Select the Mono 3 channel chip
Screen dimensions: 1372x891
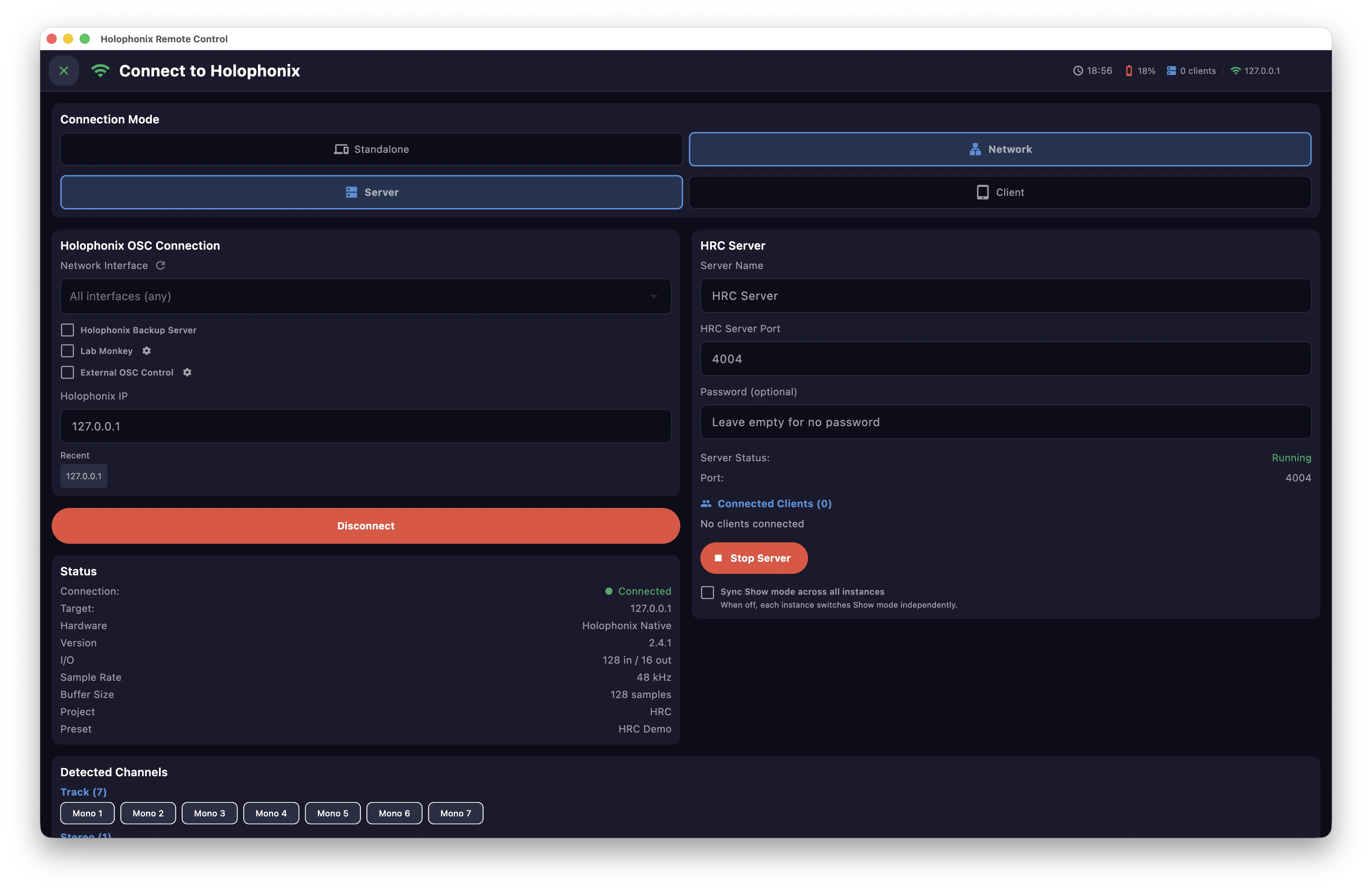[209, 813]
